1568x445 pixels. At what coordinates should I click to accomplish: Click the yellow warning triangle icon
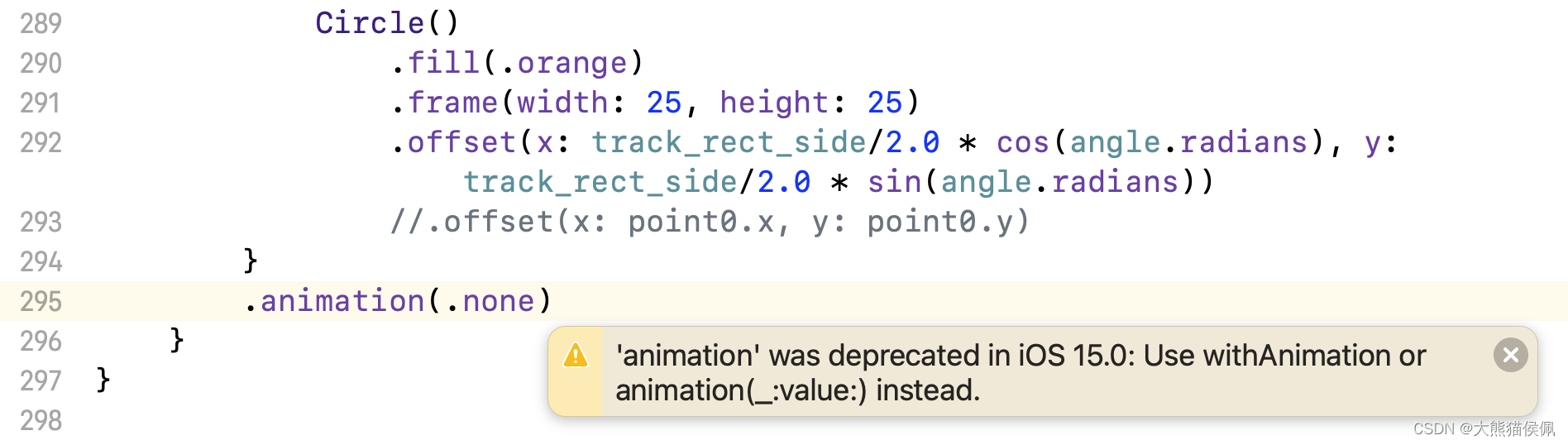[x=575, y=356]
